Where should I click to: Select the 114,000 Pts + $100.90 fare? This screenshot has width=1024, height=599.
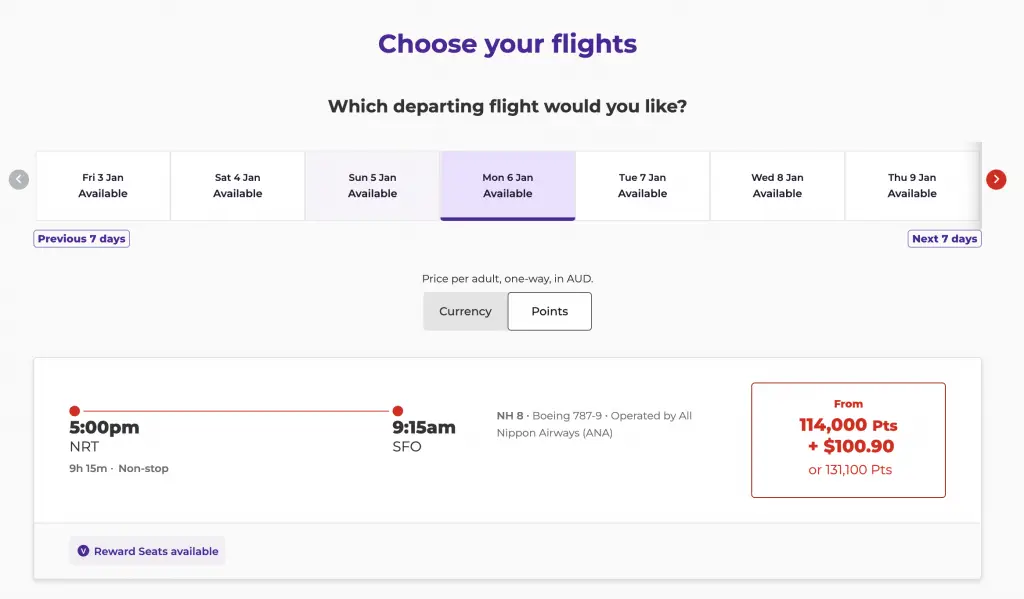tap(847, 435)
